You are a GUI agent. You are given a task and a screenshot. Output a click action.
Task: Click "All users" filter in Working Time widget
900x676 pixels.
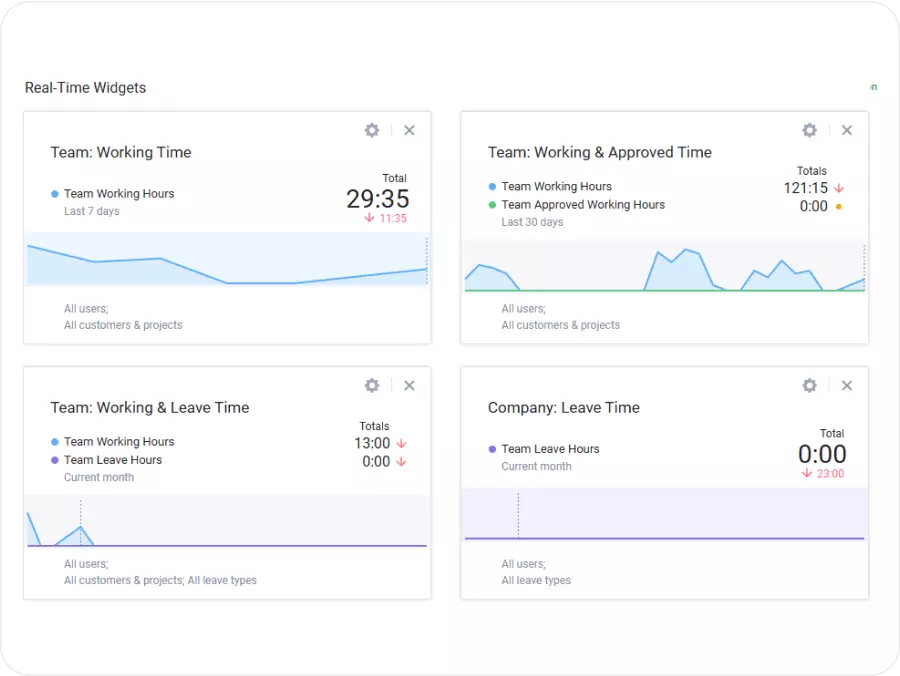pyautogui.click(x=86, y=308)
